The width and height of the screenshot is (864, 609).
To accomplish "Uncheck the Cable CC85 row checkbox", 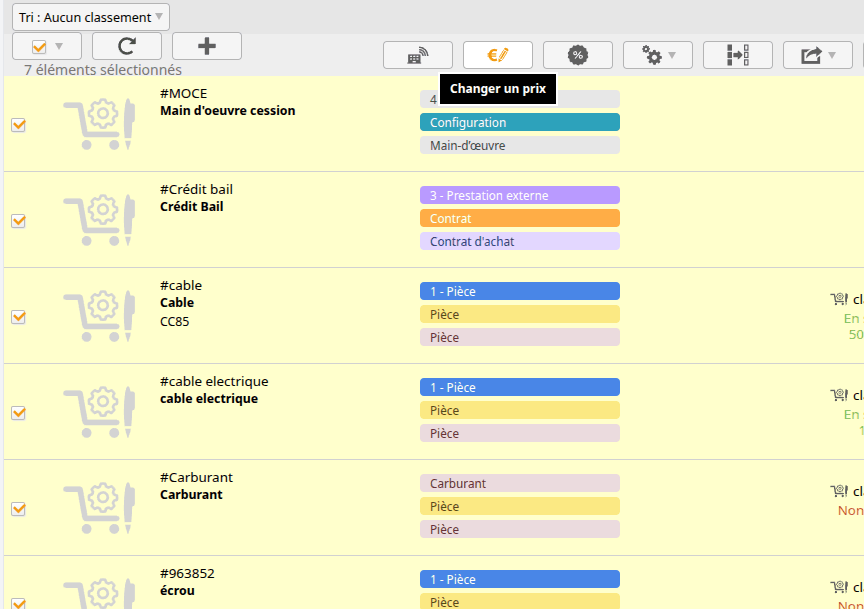I will click(x=19, y=317).
